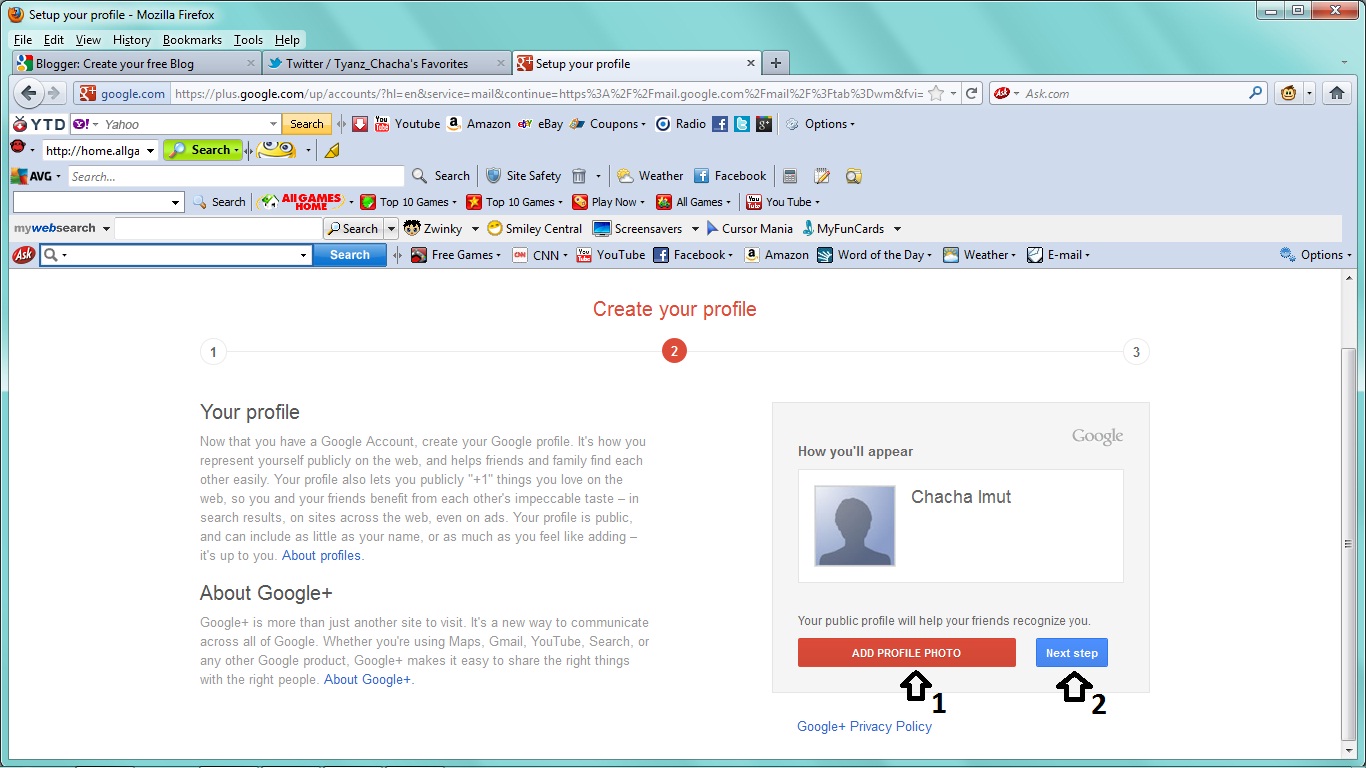Open the Radio shortcut in YTD toolbar
This screenshot has height=768, width=1366.
click(x=680, y=124)
